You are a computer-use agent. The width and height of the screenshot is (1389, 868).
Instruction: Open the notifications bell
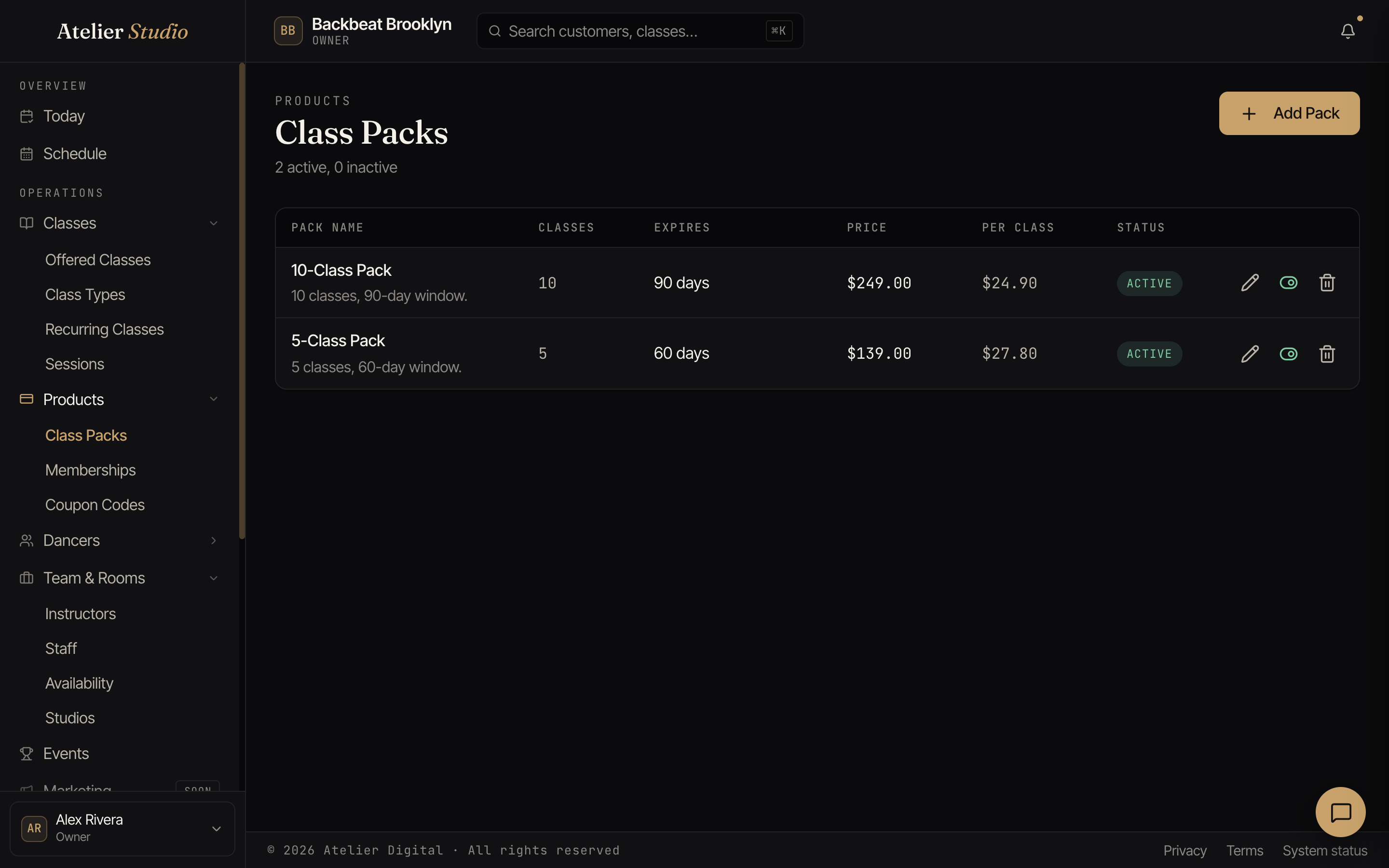point(1347,31)
